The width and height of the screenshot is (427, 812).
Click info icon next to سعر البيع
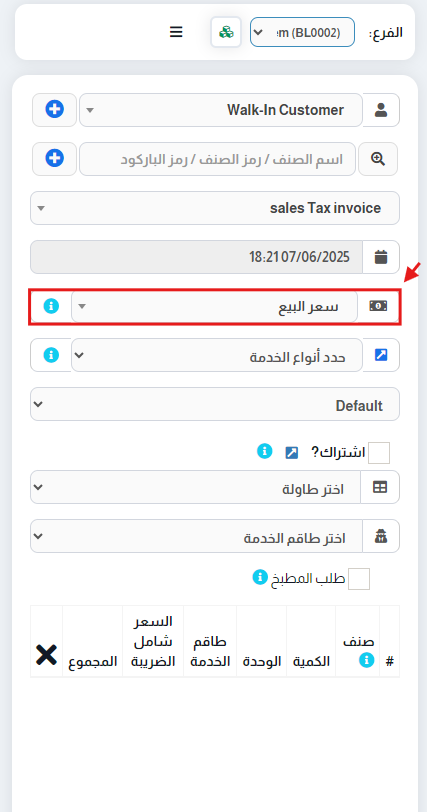click(51, 306)
